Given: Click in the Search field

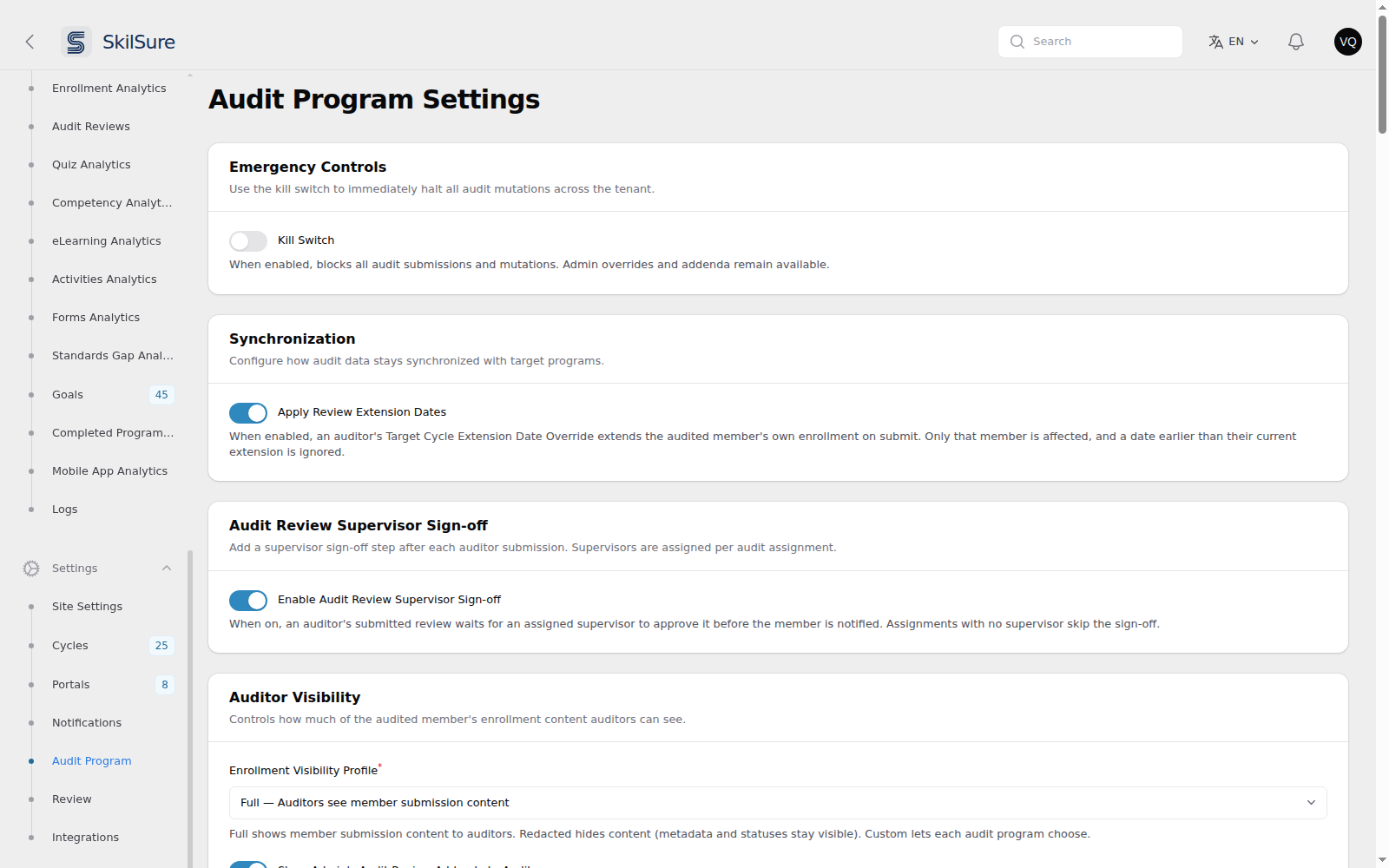Looking at the screenshot, I should point(1090,42).
